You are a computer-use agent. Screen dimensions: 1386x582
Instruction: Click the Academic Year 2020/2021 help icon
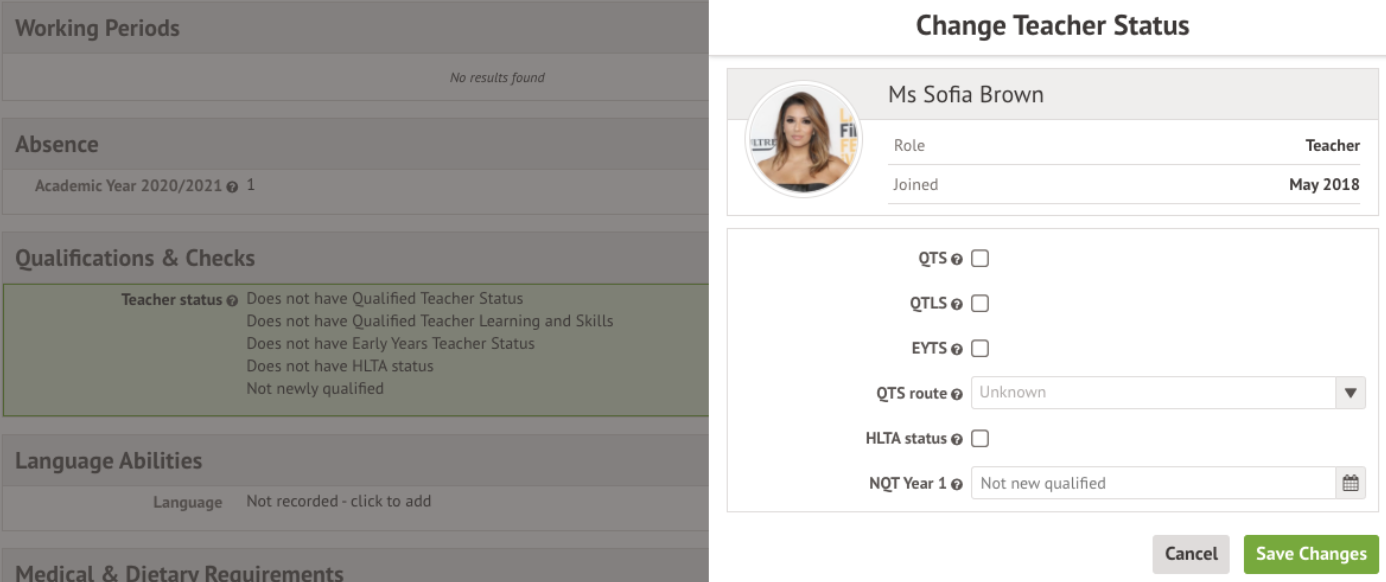click(233, 187)
